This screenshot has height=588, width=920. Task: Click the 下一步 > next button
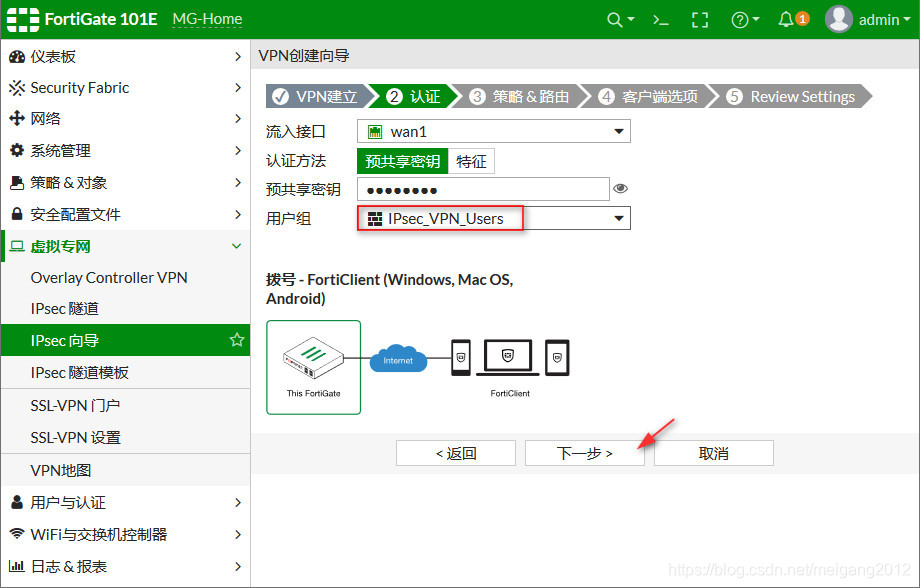click(584, 453)
